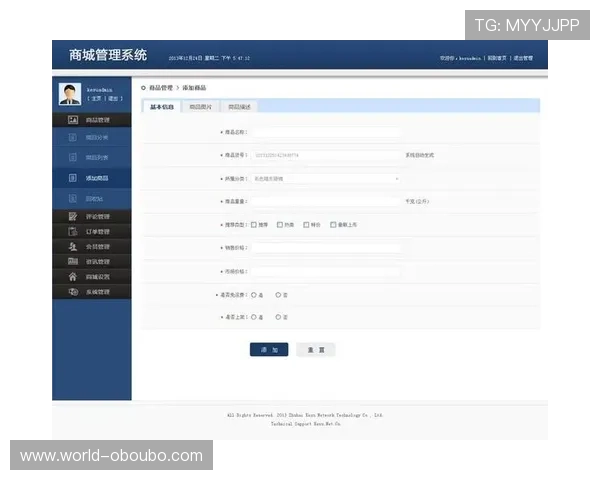Click 添加商品 text in the breadcrumb

point(194,88)
